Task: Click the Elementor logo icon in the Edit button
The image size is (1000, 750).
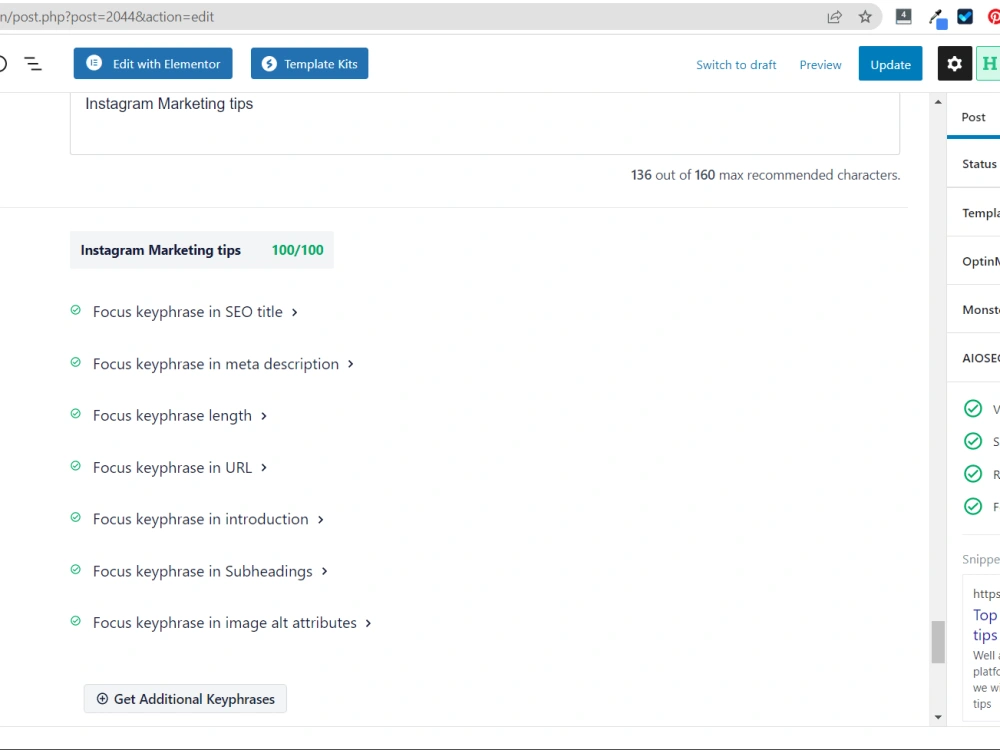Action: (x=94, y=63)
